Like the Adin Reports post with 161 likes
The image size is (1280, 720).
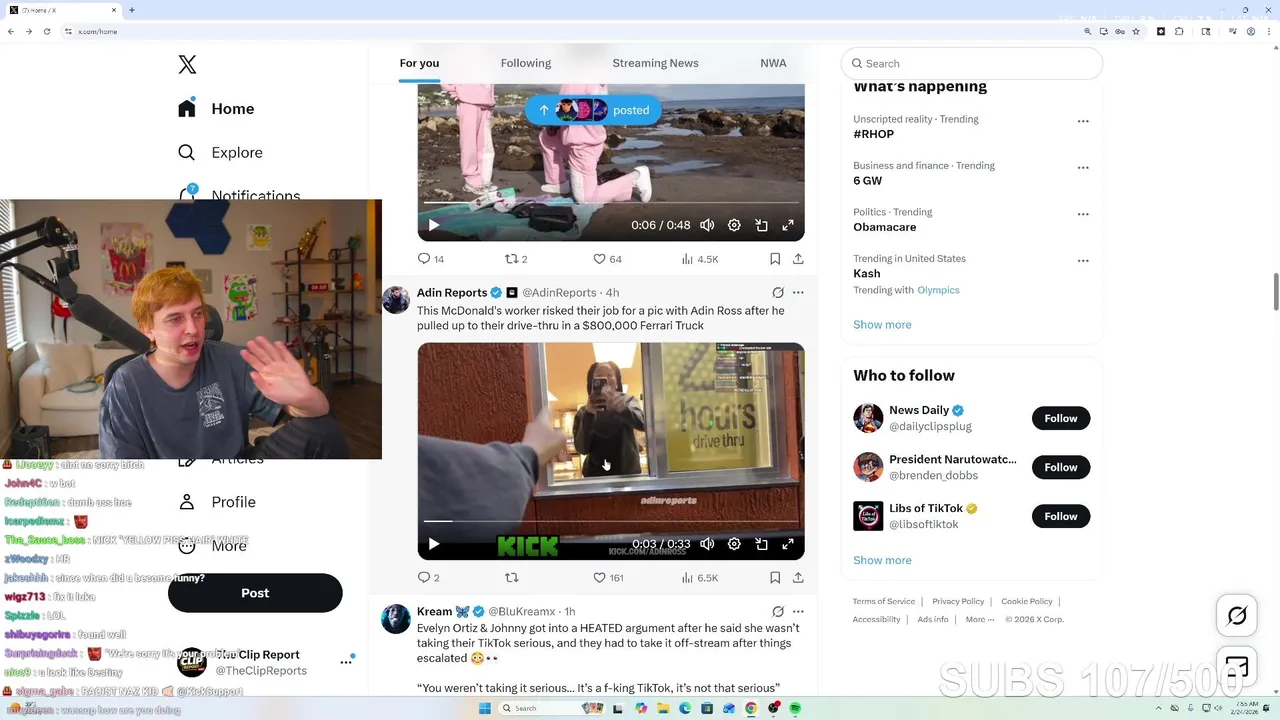608,578
